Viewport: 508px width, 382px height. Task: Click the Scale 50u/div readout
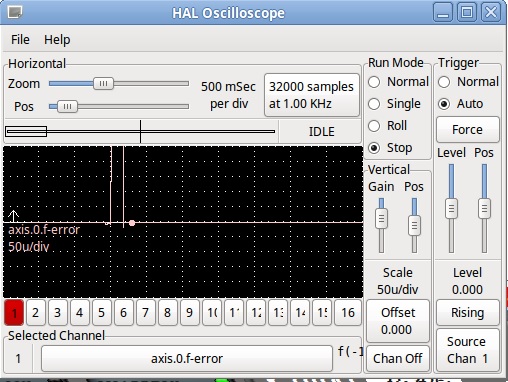click(398, 281)
